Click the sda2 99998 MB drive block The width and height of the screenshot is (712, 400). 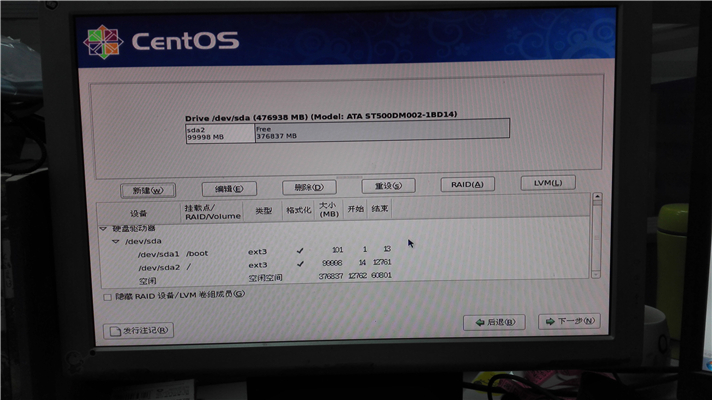coord(220,133)
